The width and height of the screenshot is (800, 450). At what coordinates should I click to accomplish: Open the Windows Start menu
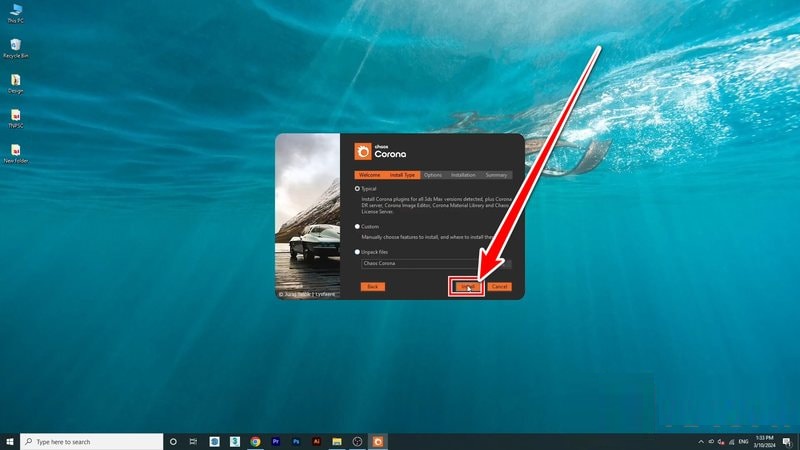(10, 442)
